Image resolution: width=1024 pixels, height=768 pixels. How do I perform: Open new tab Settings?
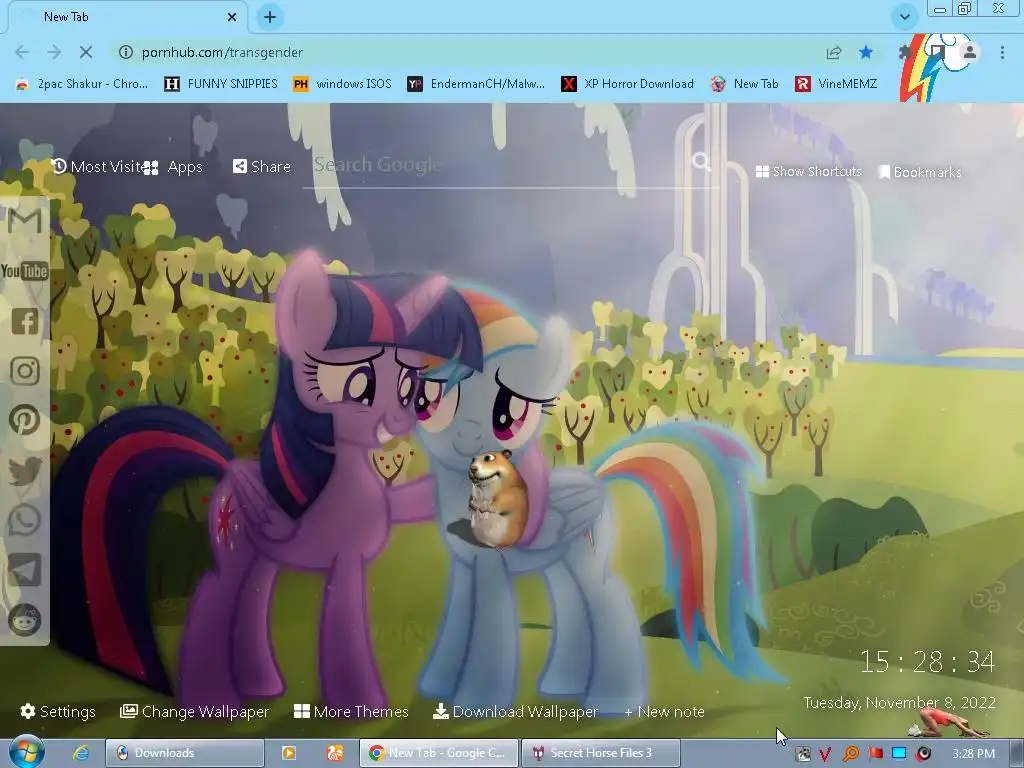click(x=57, y=711)
